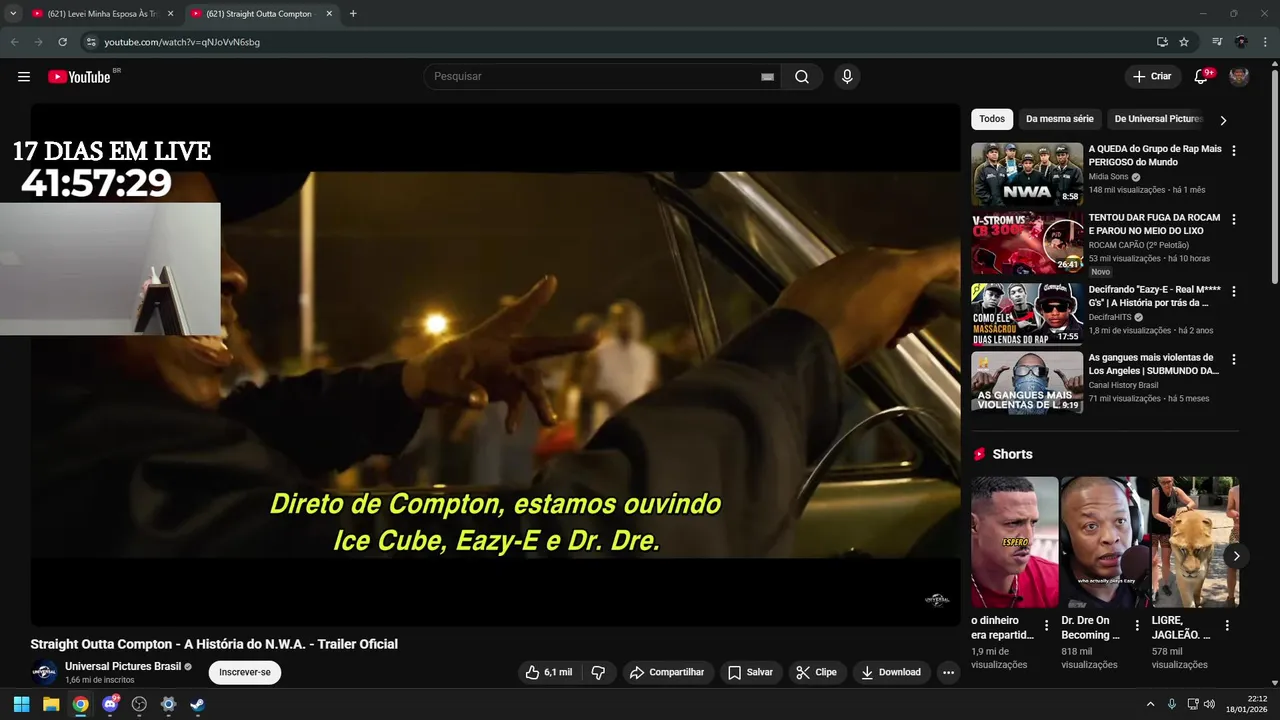
Task: Open system tray volume icon
Action: [1209, 704]
